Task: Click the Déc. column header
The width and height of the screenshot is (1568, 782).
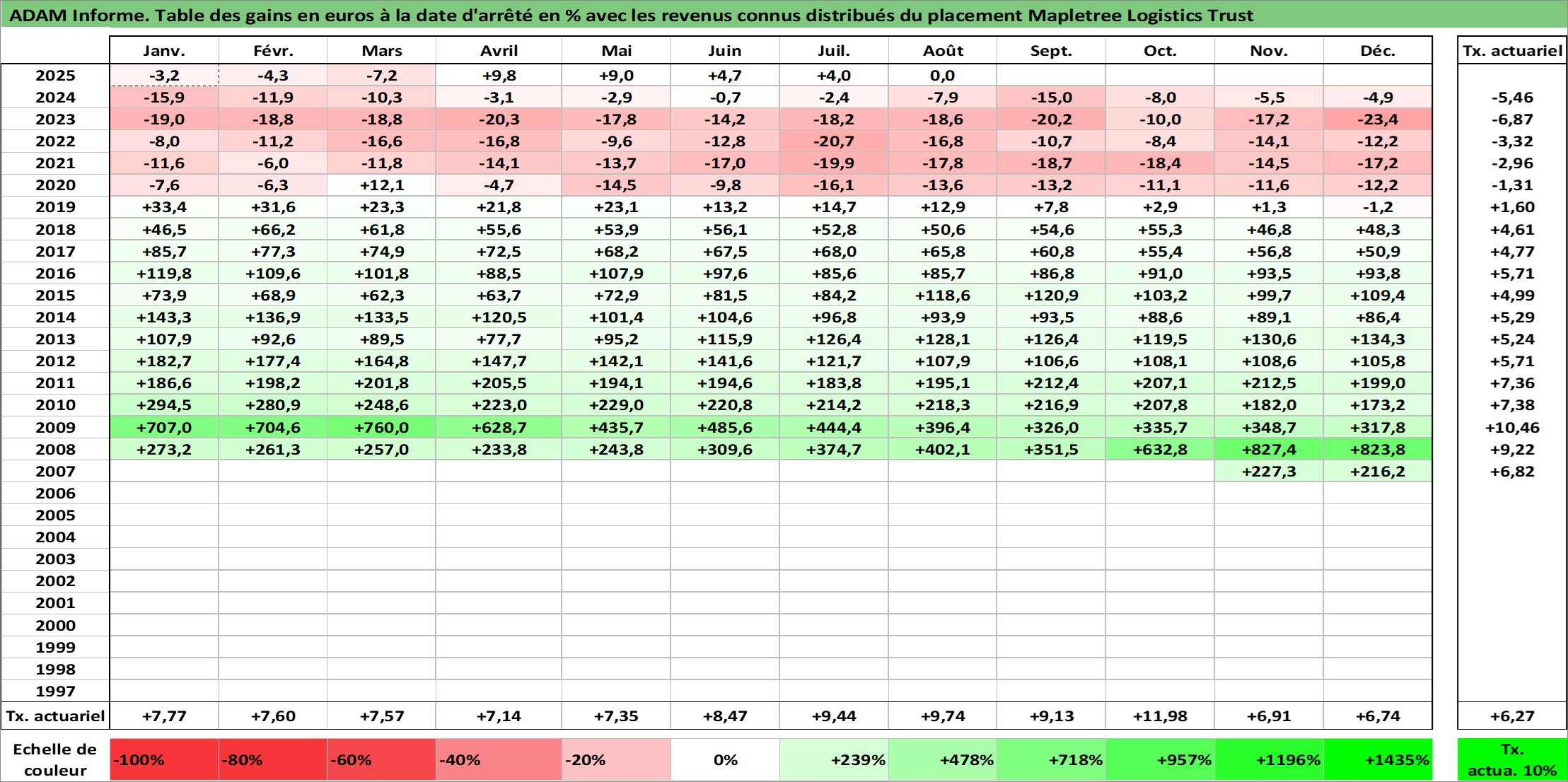Action: [1378, 50]
